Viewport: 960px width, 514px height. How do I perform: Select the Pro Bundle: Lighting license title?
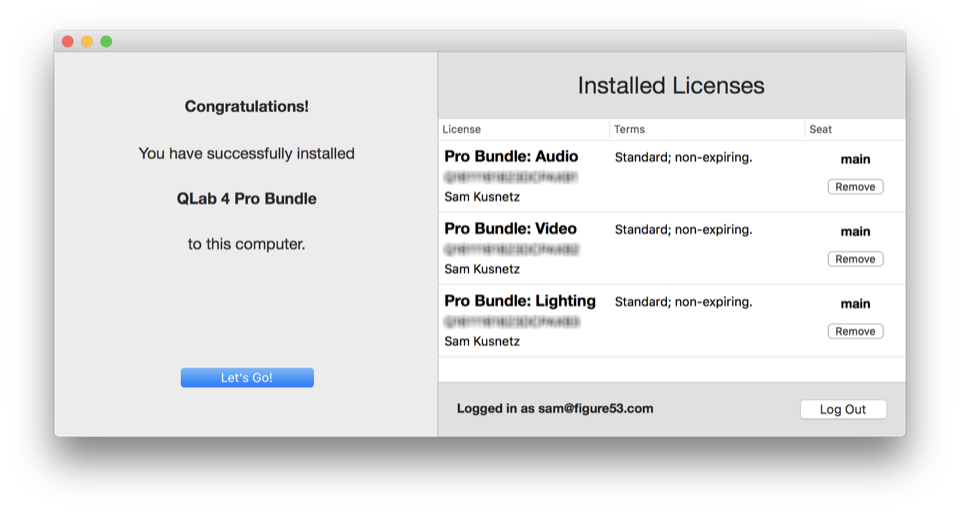(520, 301)
